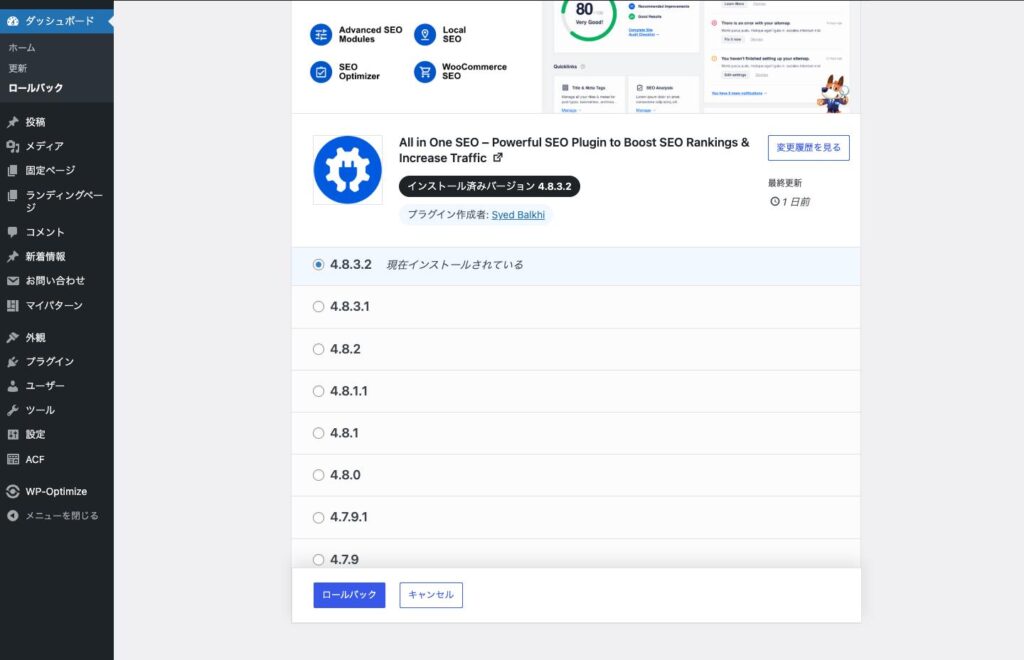This screenshot has width=1024, height=660.
Task: Click the Local SEO pin icon
Action: tap(424, 35)
